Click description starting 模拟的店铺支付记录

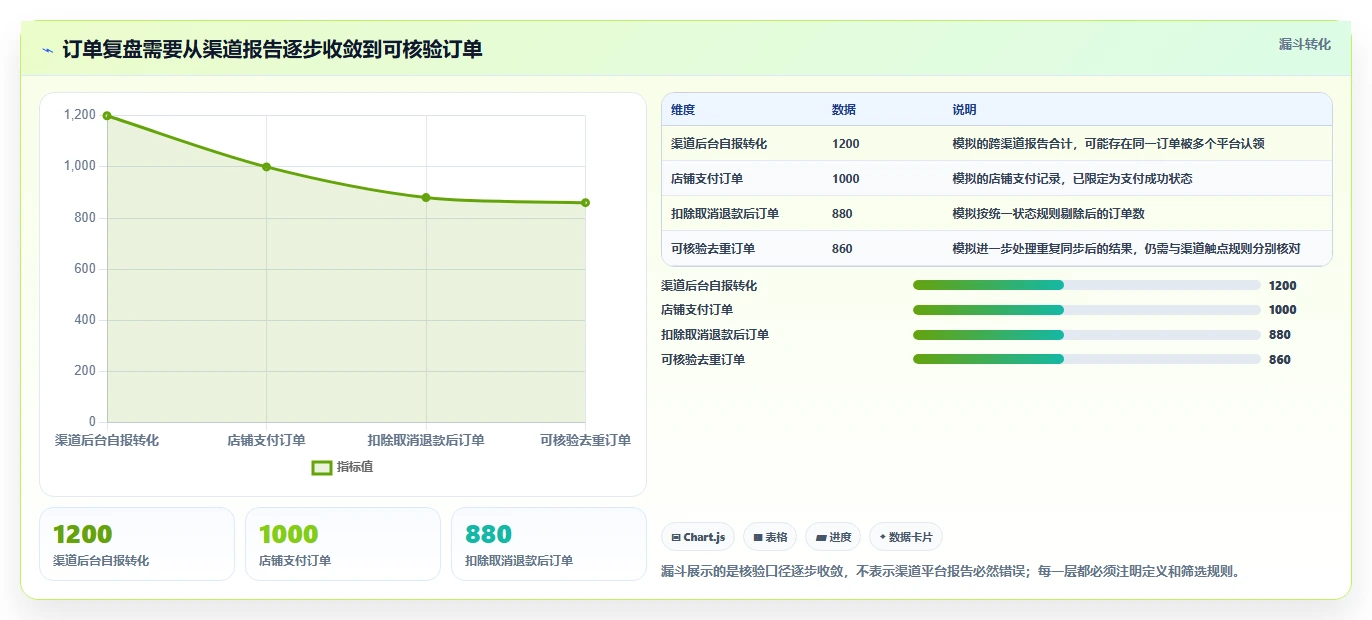click(x=1072, y=179)
